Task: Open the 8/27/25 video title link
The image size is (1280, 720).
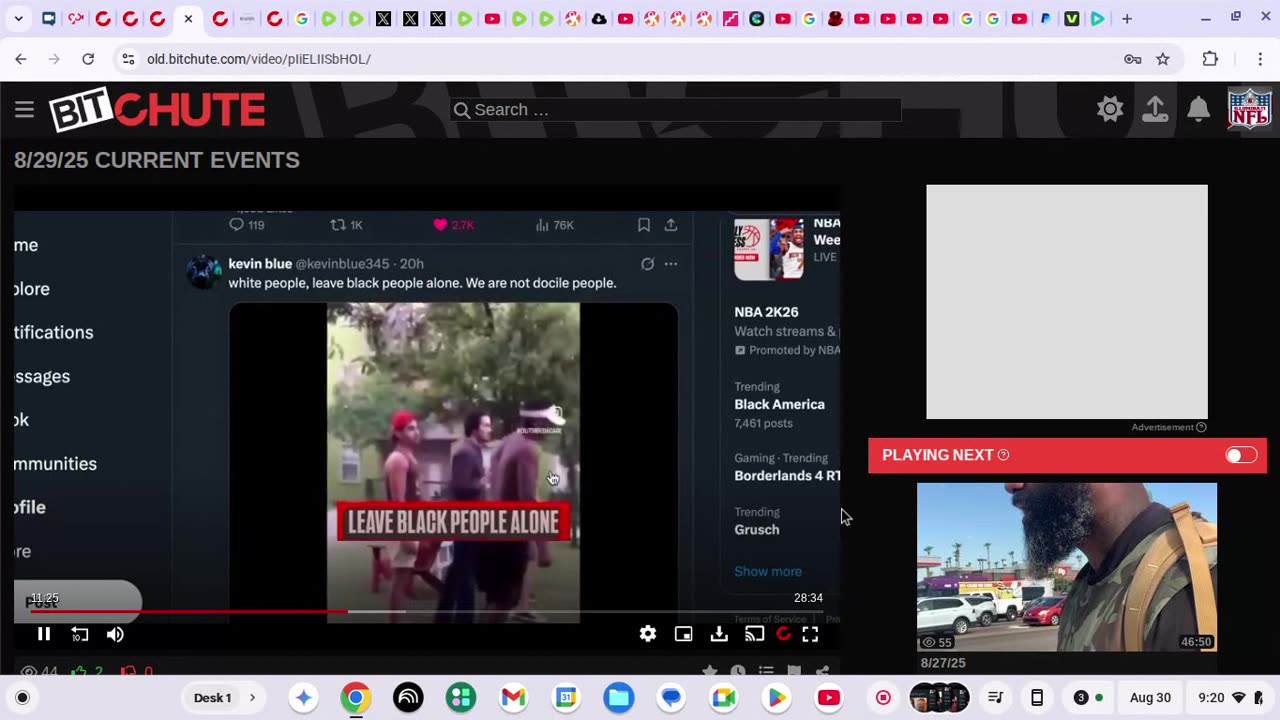Action: pyautogui.click(x=943, y=663)
